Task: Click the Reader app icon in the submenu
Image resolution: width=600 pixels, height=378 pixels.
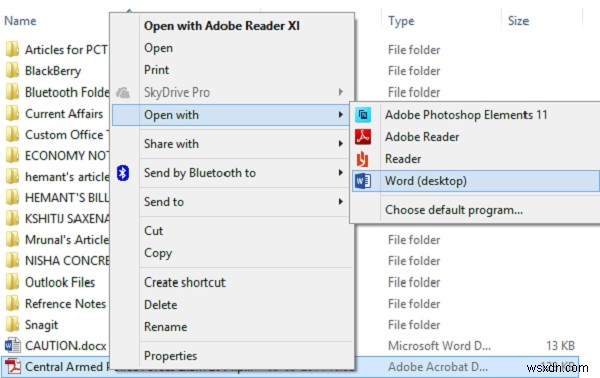Action: 363,159
